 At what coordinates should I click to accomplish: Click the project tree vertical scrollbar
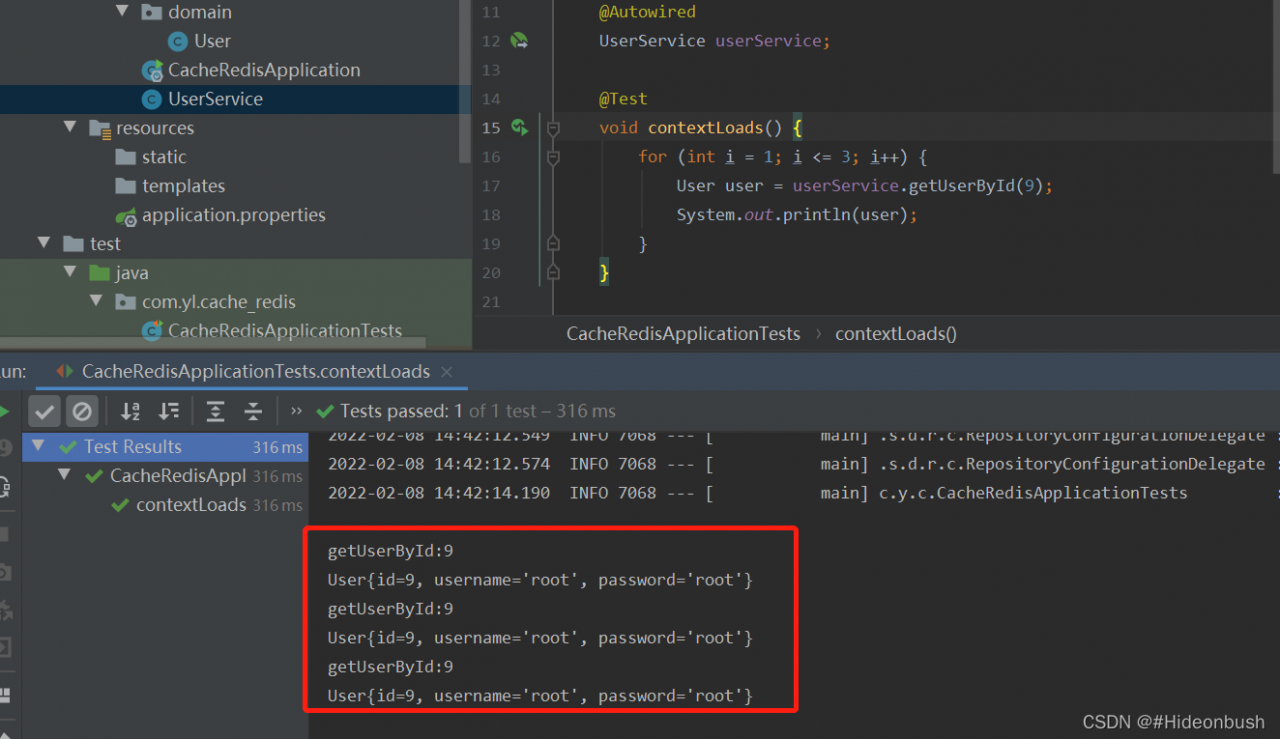coord(465,80)
